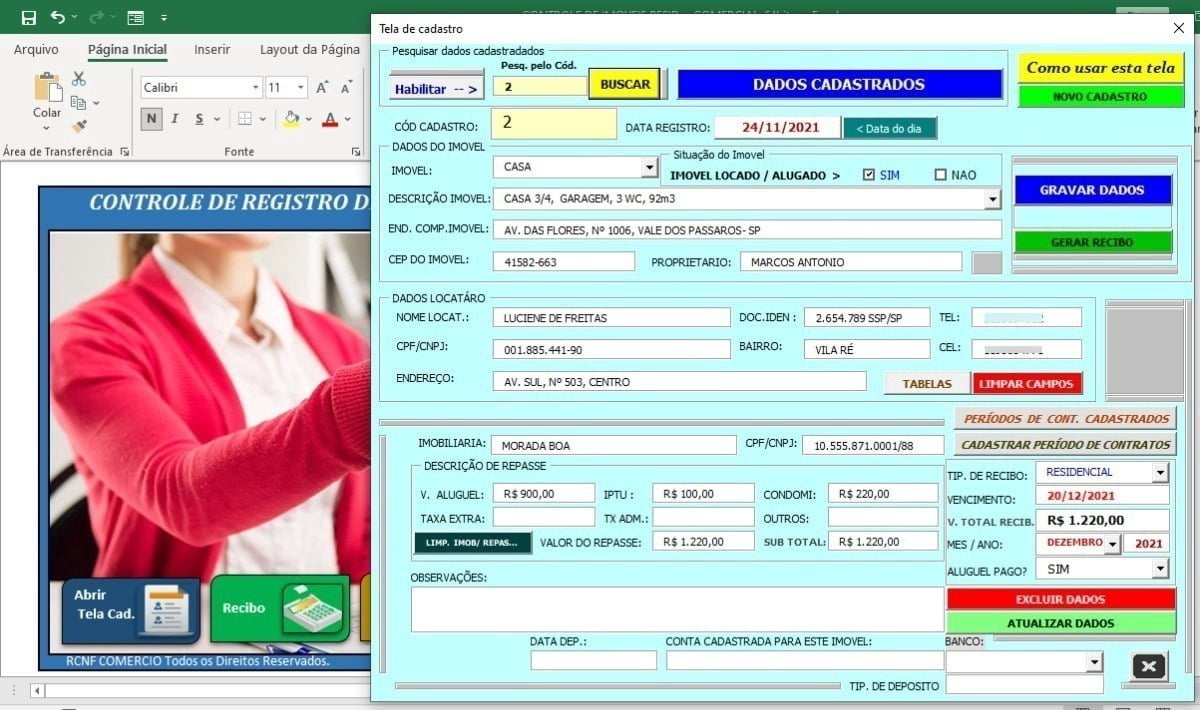Image resolution: width=1200 pixels, height=710 pixels.
Task: Expand the font color options arrow
Action: [346, 120]
